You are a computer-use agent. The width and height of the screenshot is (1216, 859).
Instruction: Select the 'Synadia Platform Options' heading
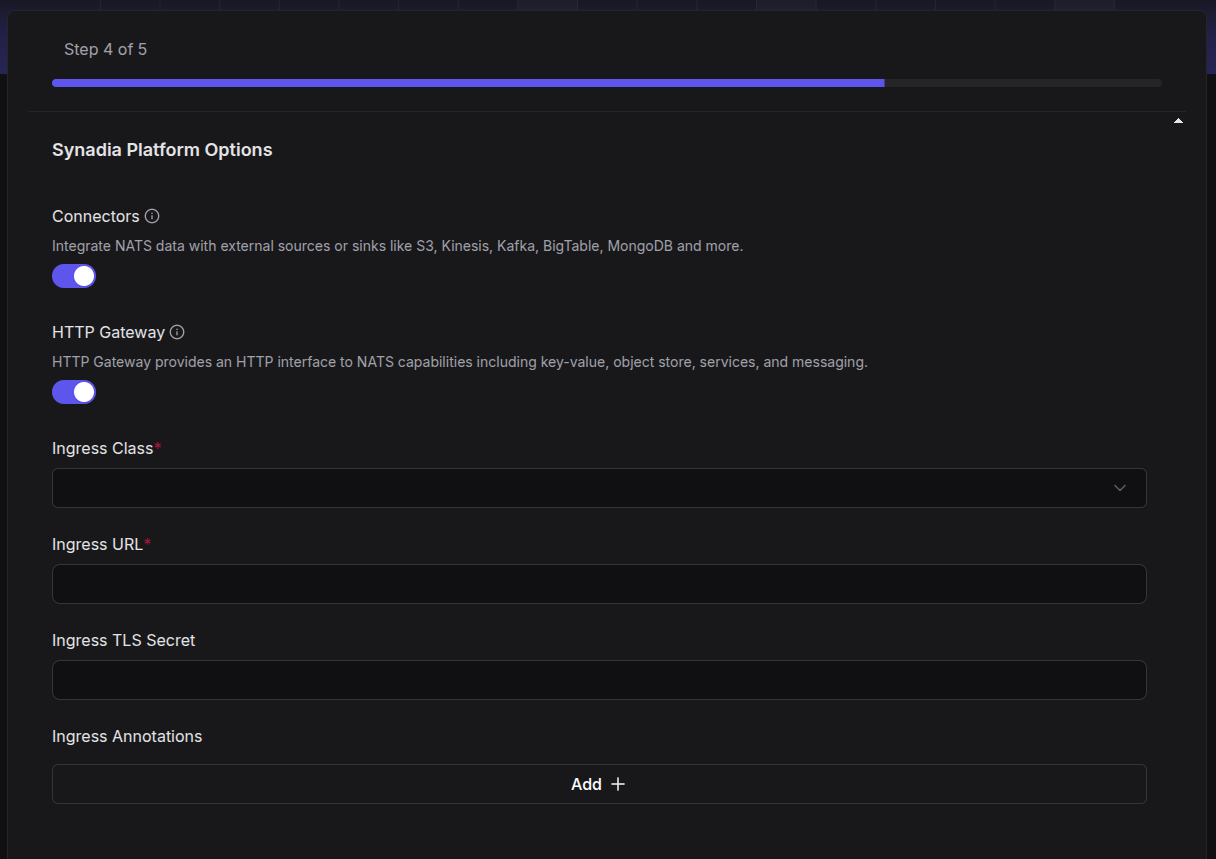click(162, 150)
